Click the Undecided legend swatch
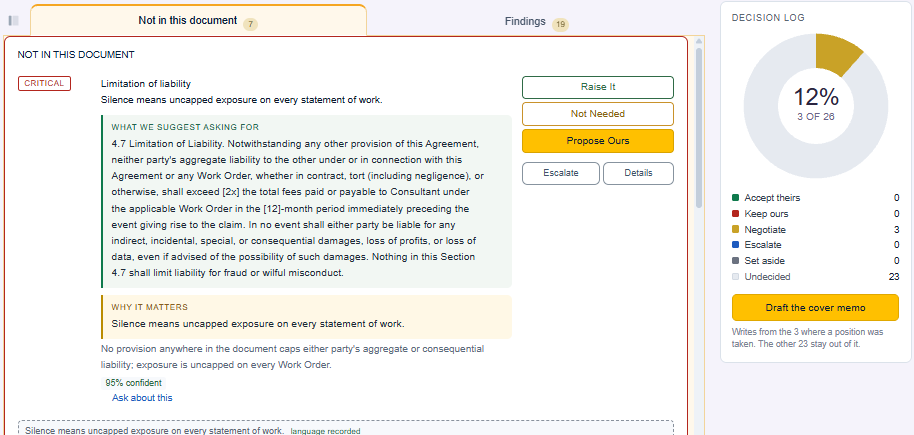This screenshot has height=435, width=914. 736,276
